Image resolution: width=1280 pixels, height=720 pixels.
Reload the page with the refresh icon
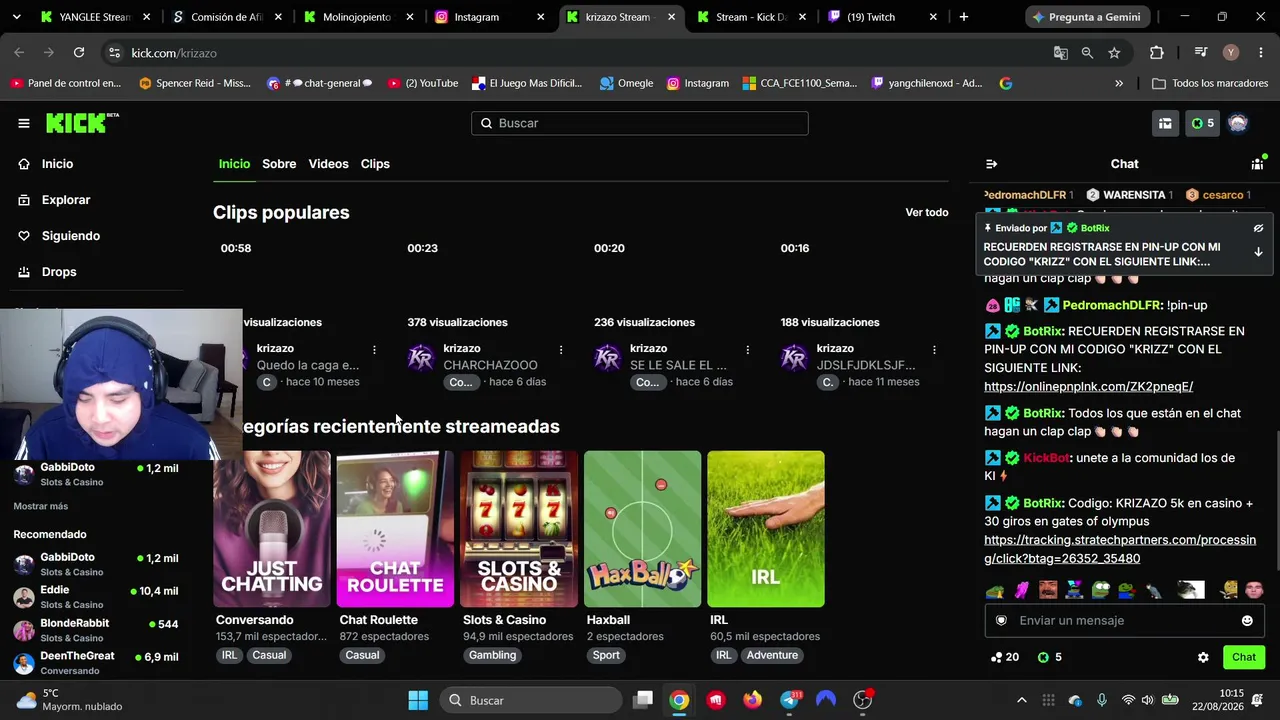[x=79, y=53]
